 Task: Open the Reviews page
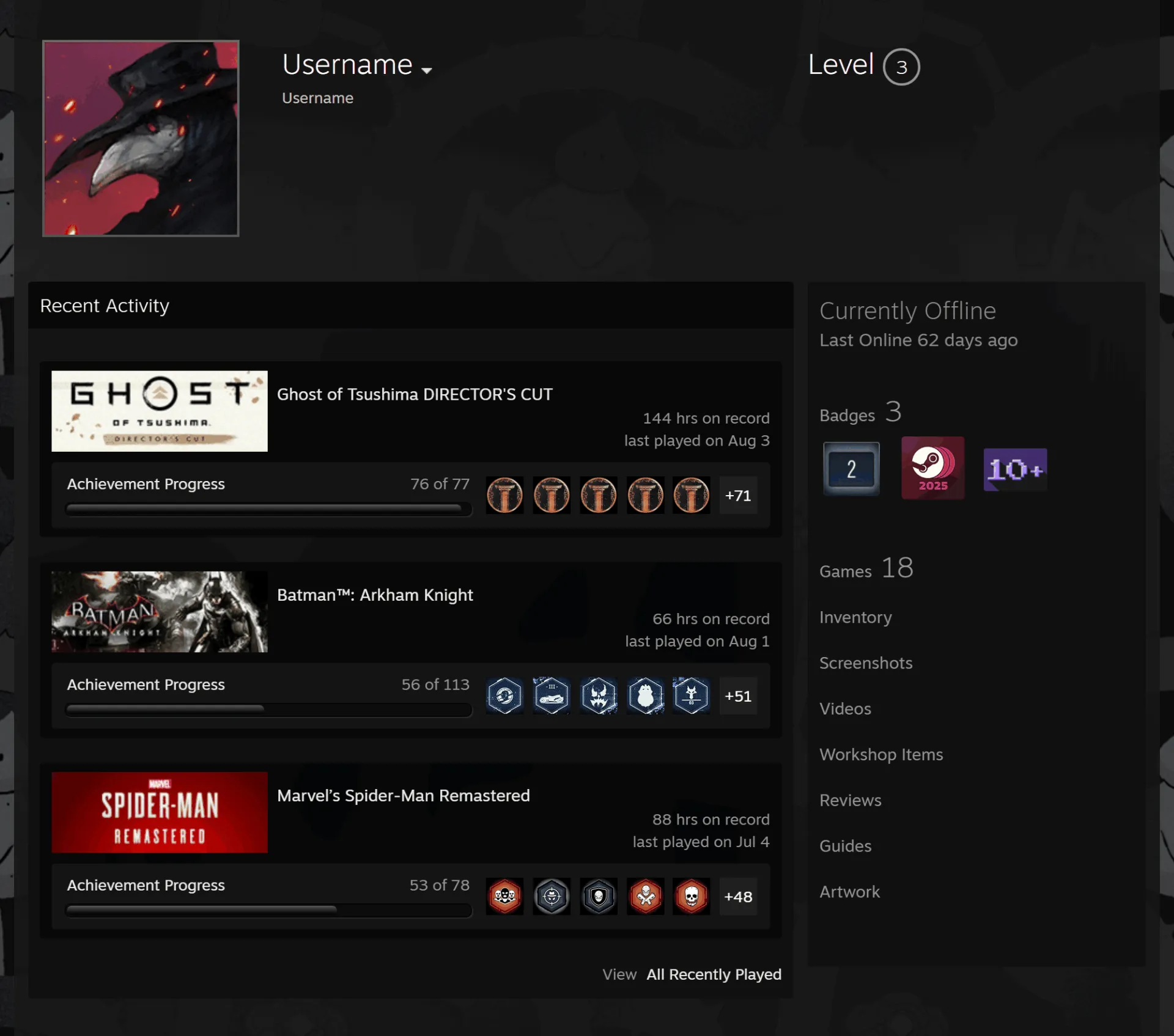click(x=850, y=801)
